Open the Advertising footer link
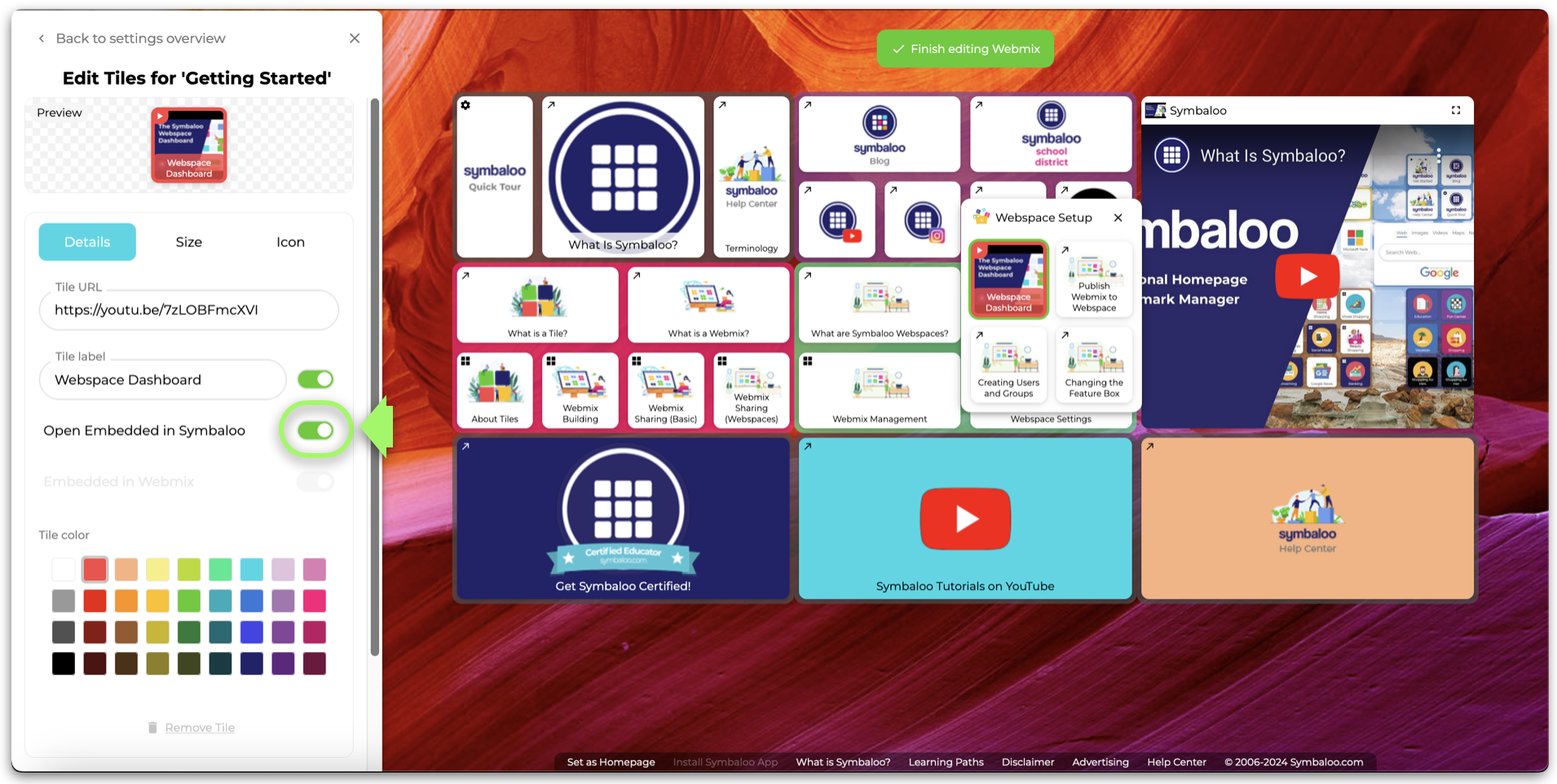The width and height of the screenshot is (1557, 784). pyautogui.click(x=1100, y=762)
